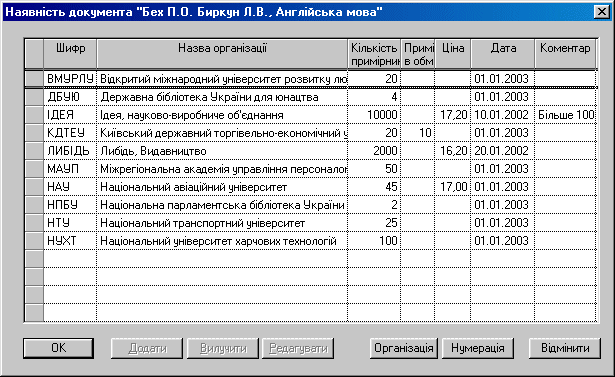Confirm the dialog with the OK button
The width and height of the screenshot is (615, 377).
click(58, 348)
